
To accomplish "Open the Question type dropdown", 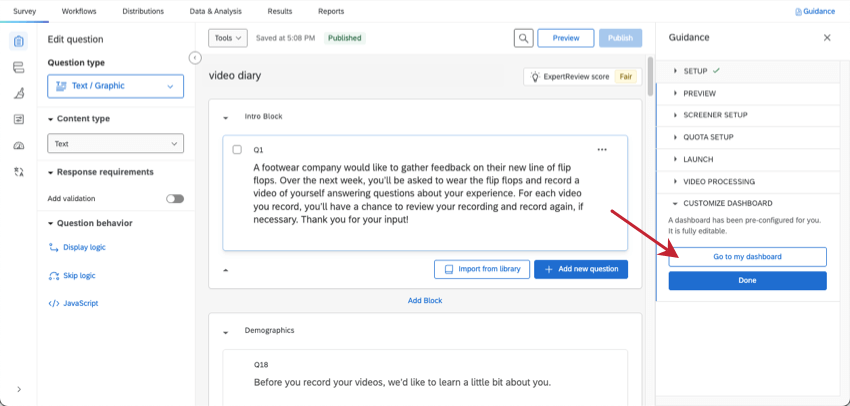I will 115,86.
